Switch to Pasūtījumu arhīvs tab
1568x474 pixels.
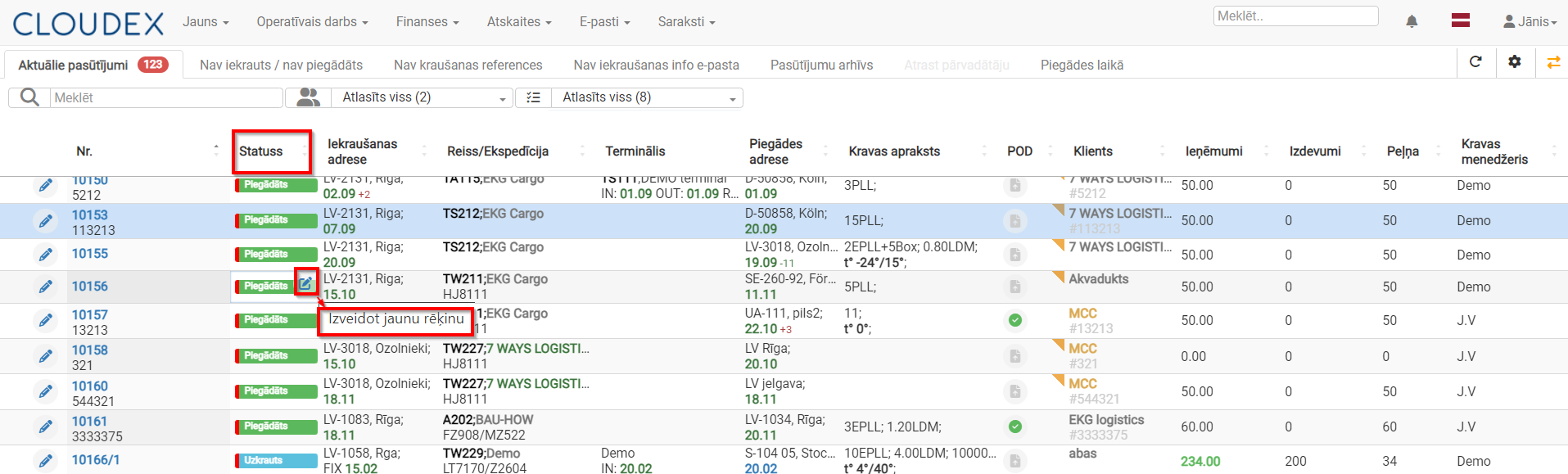[x=821, y=65]
